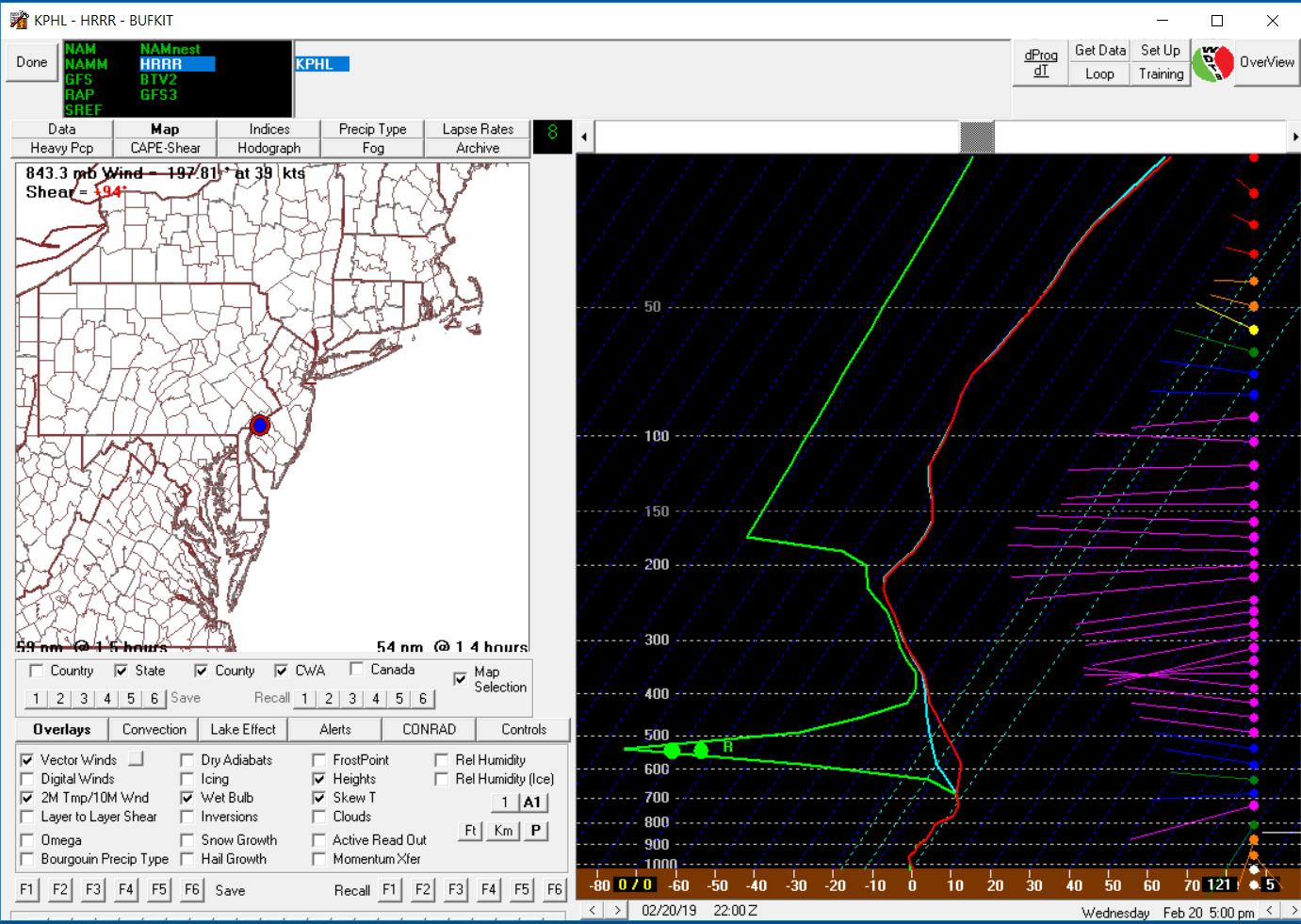Open the Archive tab
The width and height of the screenshot is (1301, 924).
pyautogui.click(x=478, y=148)
